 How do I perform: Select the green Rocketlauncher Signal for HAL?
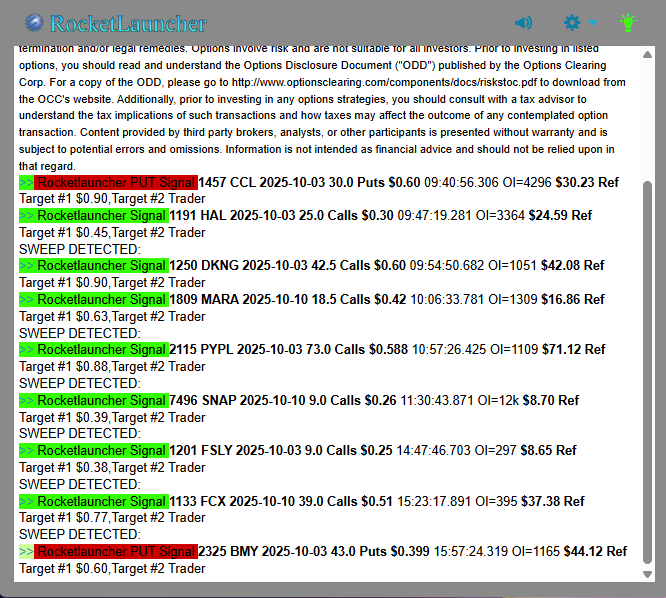pos(101,215)
